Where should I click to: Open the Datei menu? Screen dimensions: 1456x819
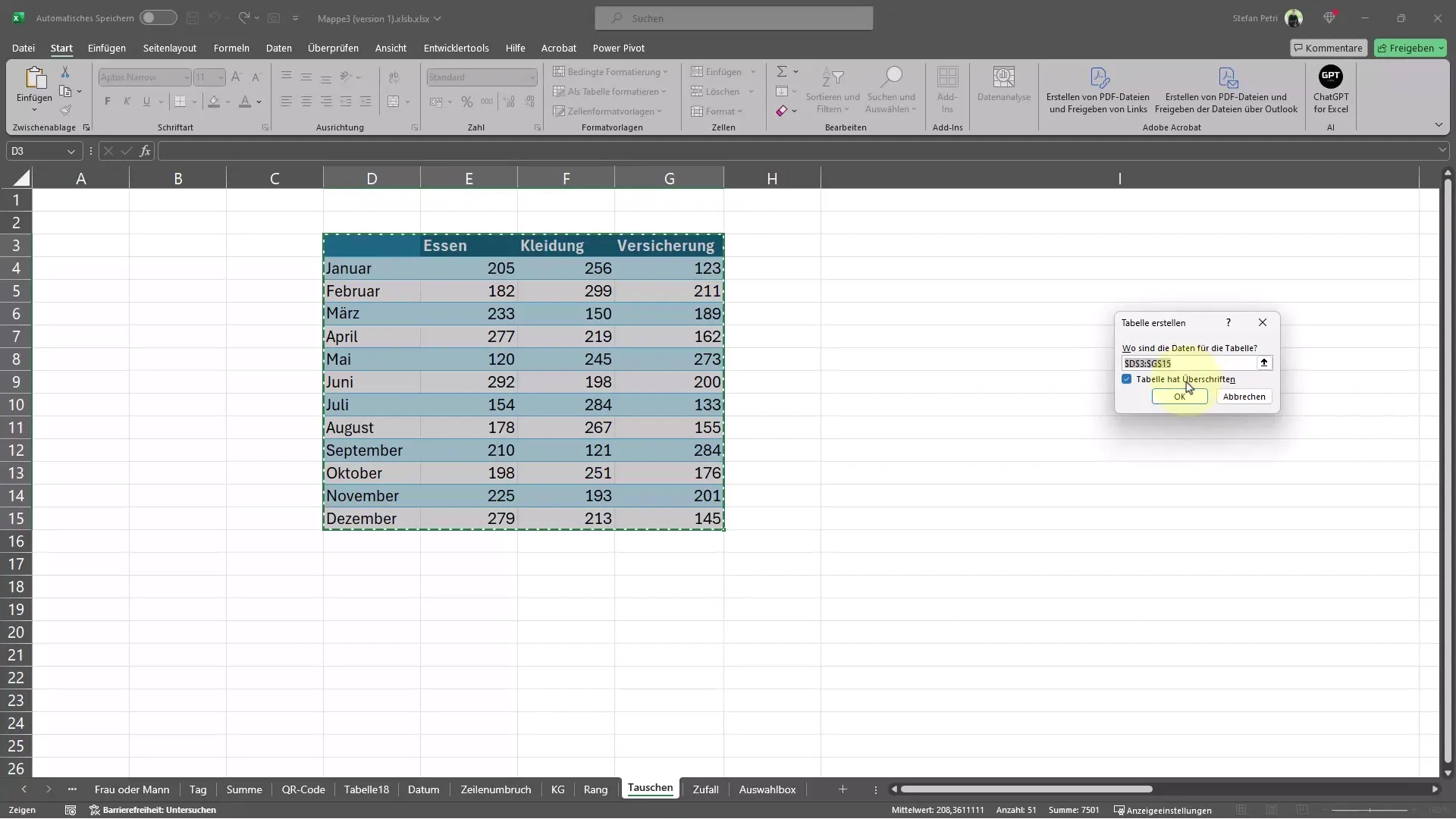(24, 48)
